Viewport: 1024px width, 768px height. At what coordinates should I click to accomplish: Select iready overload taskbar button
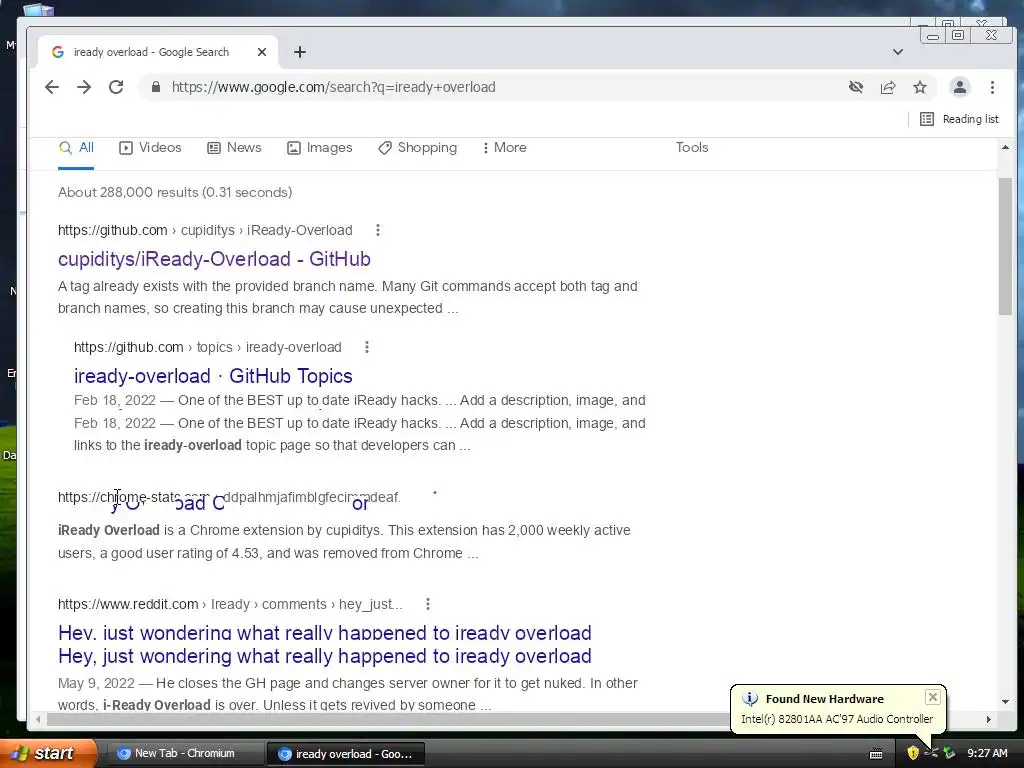coord(346,754)
